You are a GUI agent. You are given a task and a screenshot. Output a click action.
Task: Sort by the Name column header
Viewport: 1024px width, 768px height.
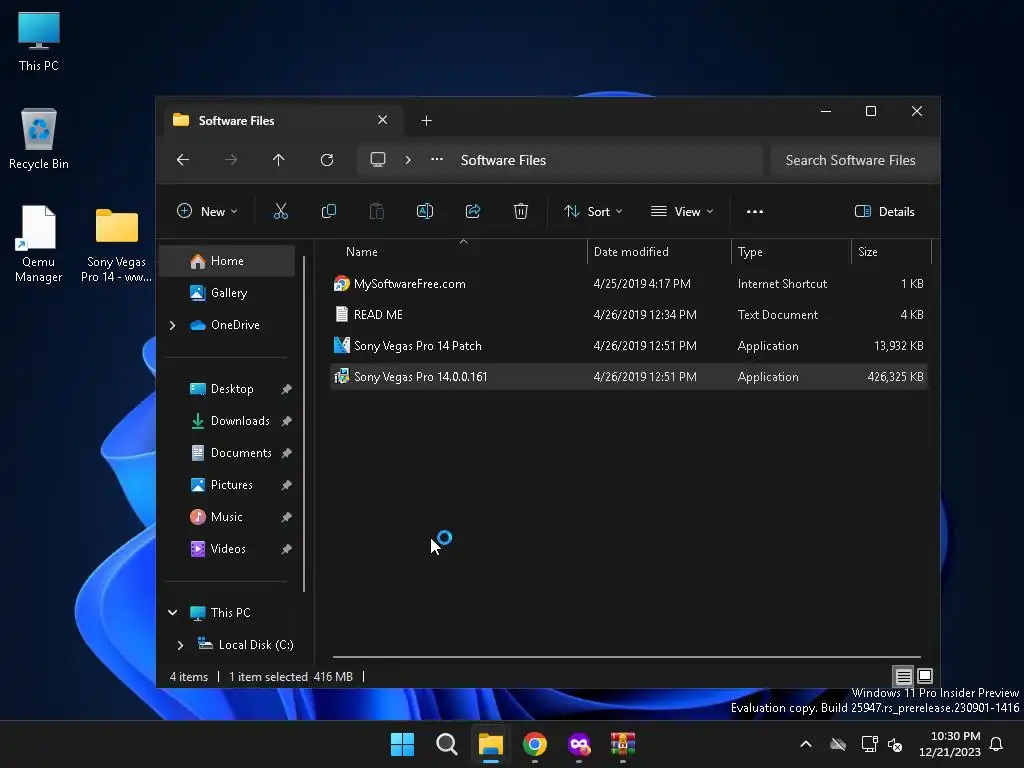click(457, 252)
